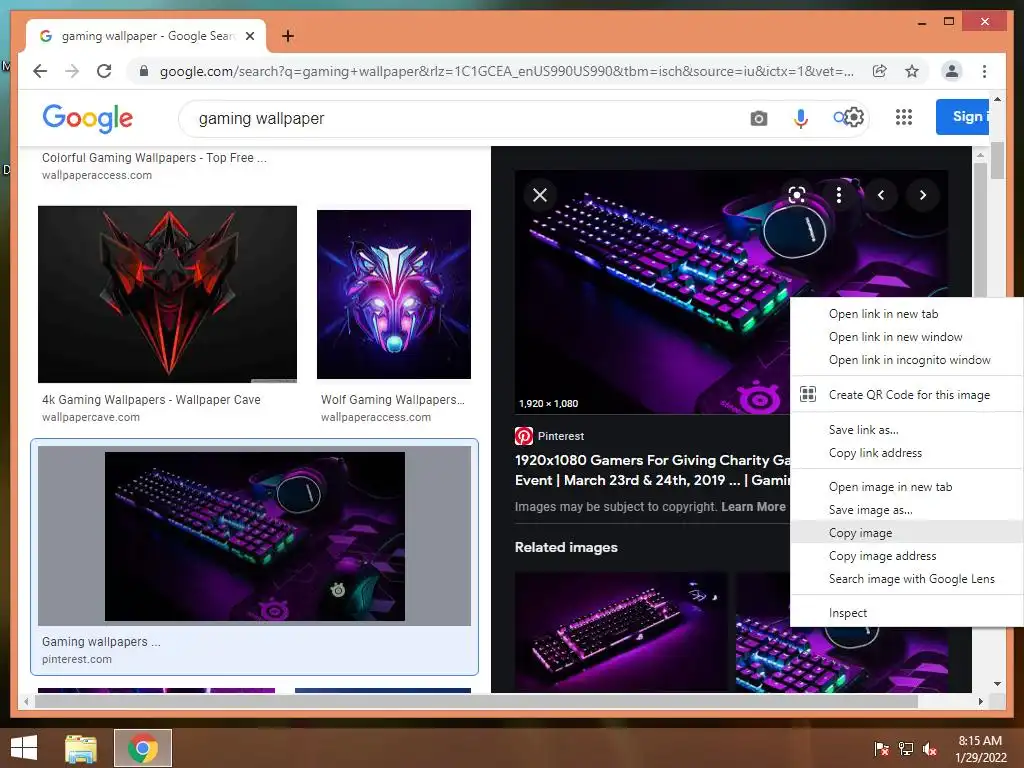This screenshot has width=1024, height=768.
Task: Click the preview panel scrollbar thumb
Action: (x=980, y=229)
